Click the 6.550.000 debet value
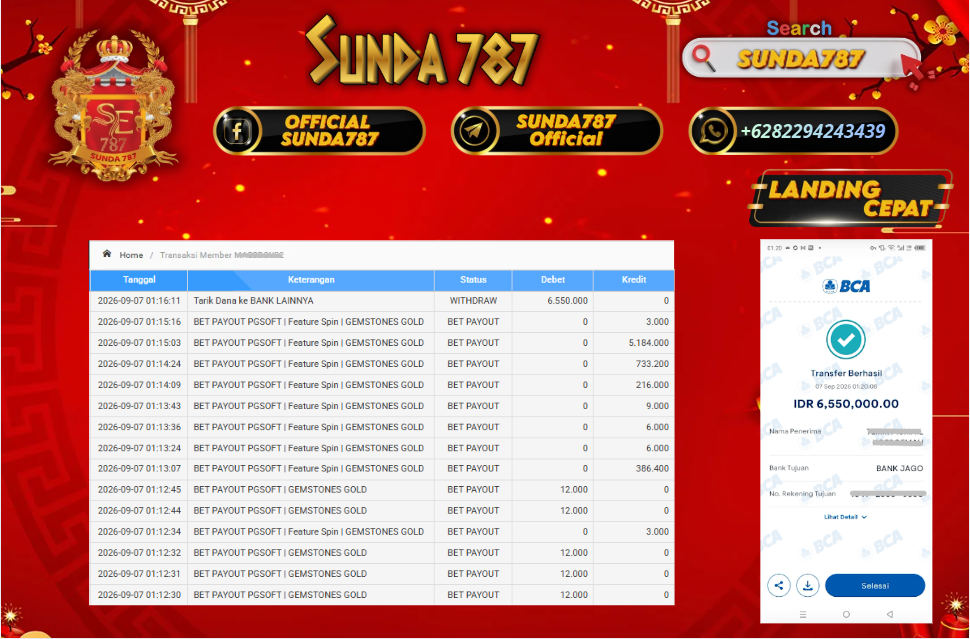 (x=567, y=301)
